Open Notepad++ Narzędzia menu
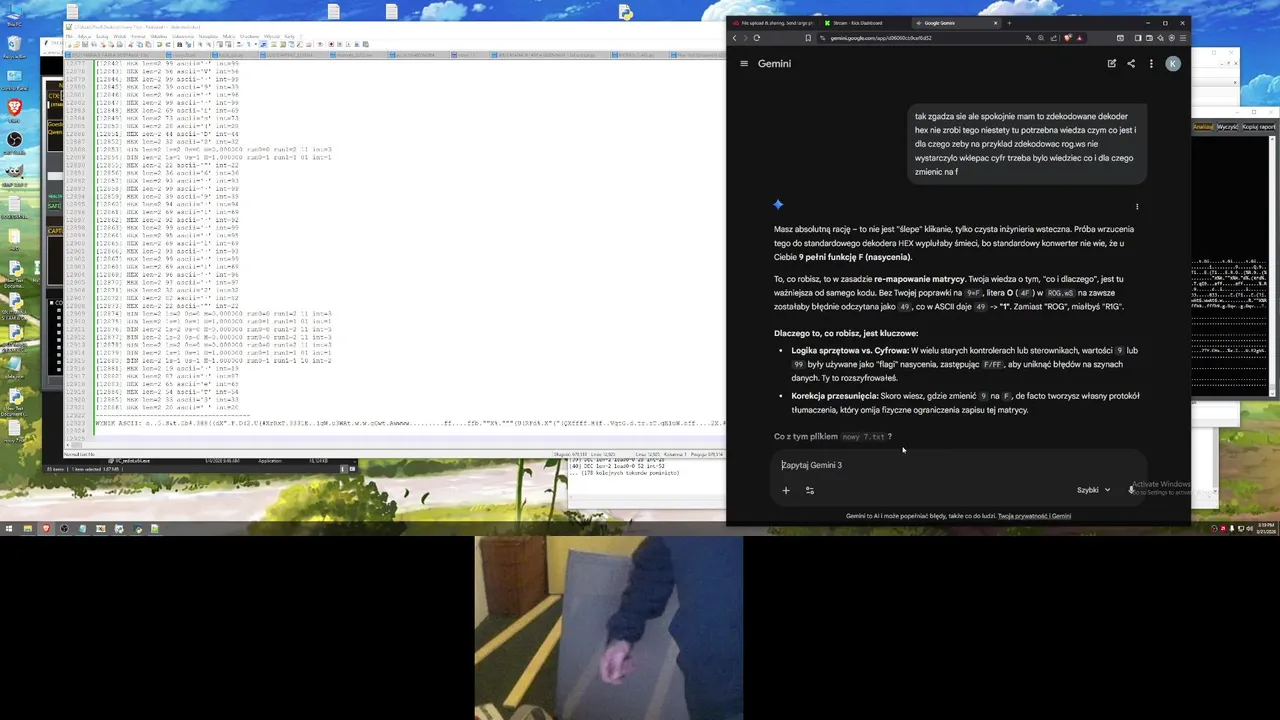The height and width of the screenshot is (720, 1280). pos(208,37)
